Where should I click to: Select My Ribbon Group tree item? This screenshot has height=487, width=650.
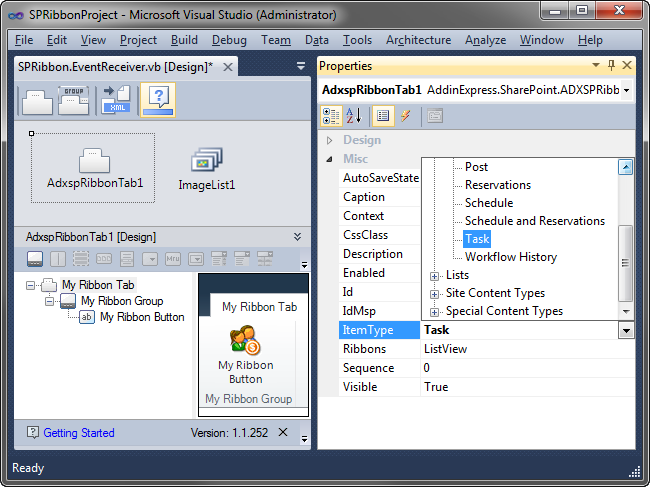click(x=122, y=301)
